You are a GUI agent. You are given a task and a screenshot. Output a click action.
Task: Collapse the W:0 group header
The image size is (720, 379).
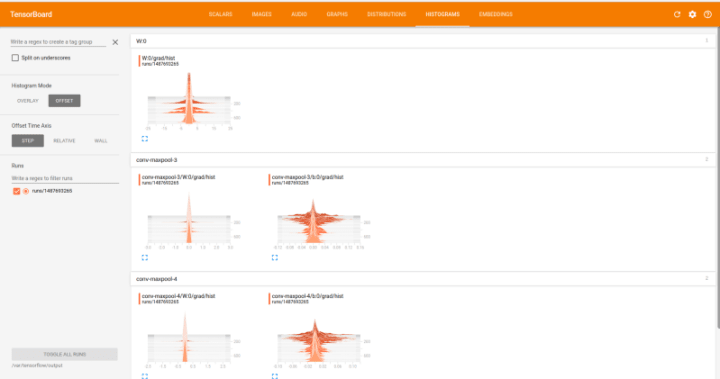422,41
